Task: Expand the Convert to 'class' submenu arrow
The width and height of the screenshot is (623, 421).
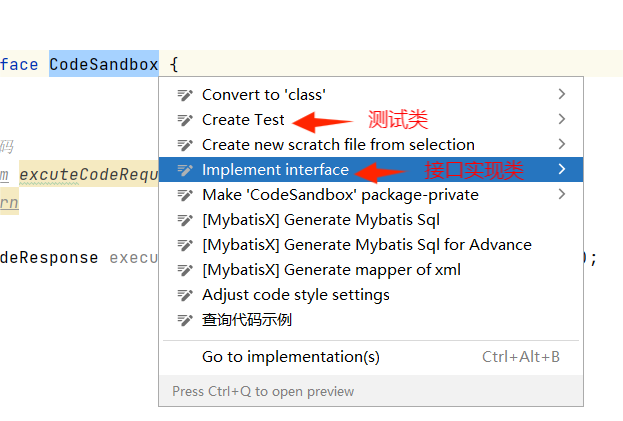Action: (x=561, y=94)
